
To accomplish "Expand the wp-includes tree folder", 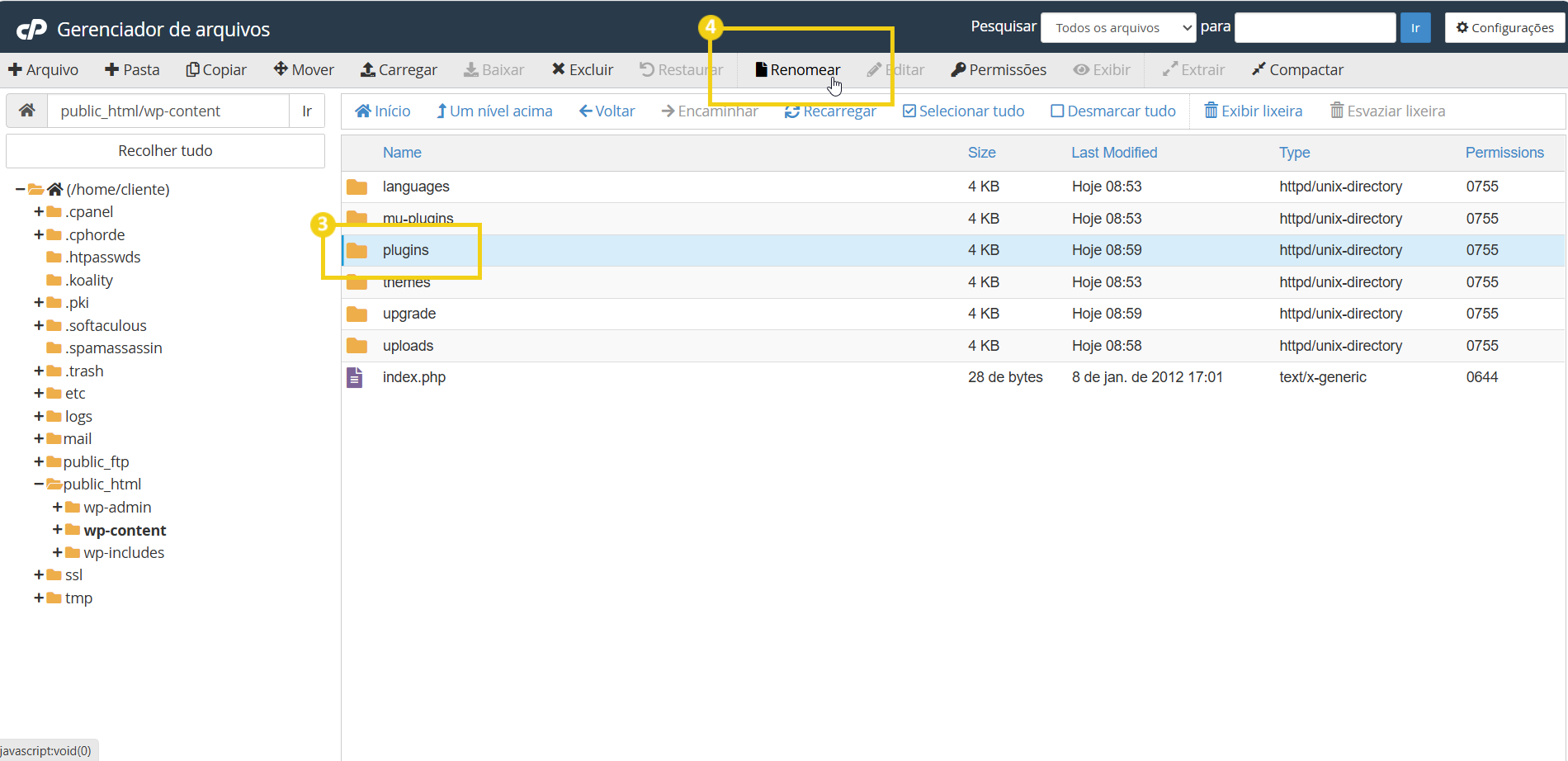I will 57,553.
